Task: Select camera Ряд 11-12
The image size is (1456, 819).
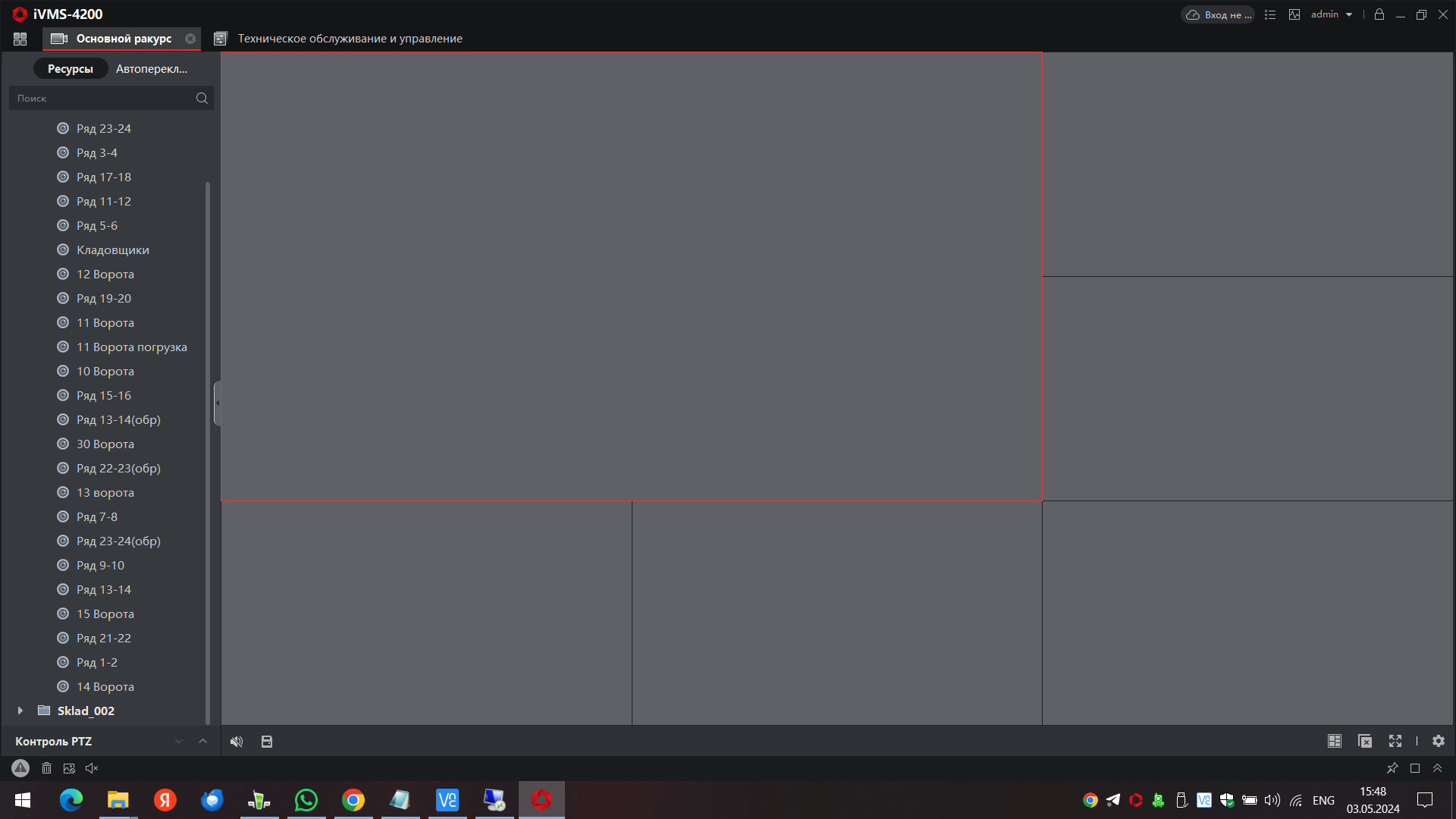Action: pos(104,202)
